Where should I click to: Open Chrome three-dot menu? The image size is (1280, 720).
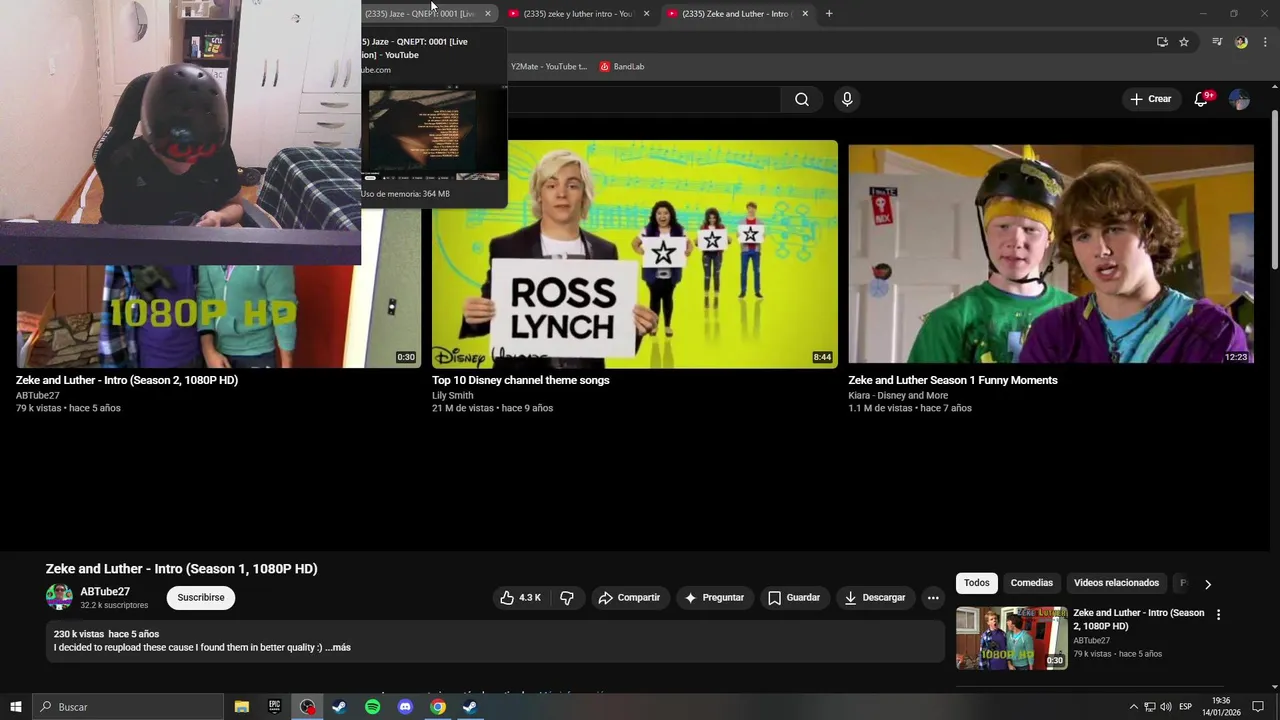(1265, 42)
